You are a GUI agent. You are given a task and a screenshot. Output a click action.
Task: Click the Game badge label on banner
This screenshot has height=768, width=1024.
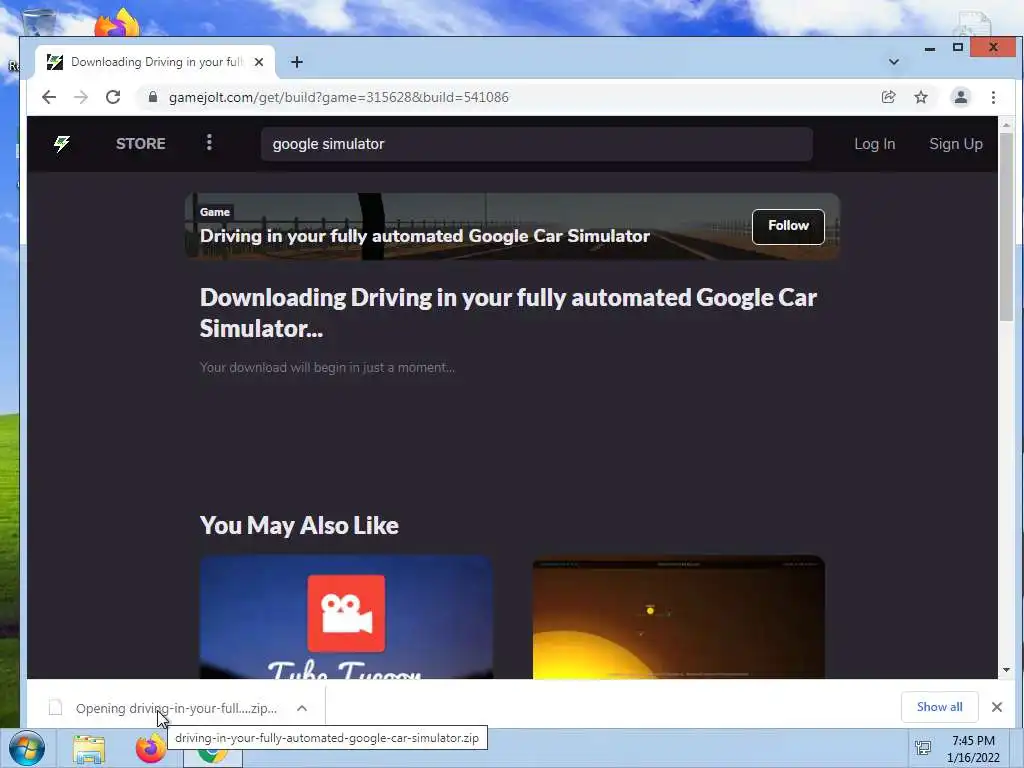[x=215, y=212]
